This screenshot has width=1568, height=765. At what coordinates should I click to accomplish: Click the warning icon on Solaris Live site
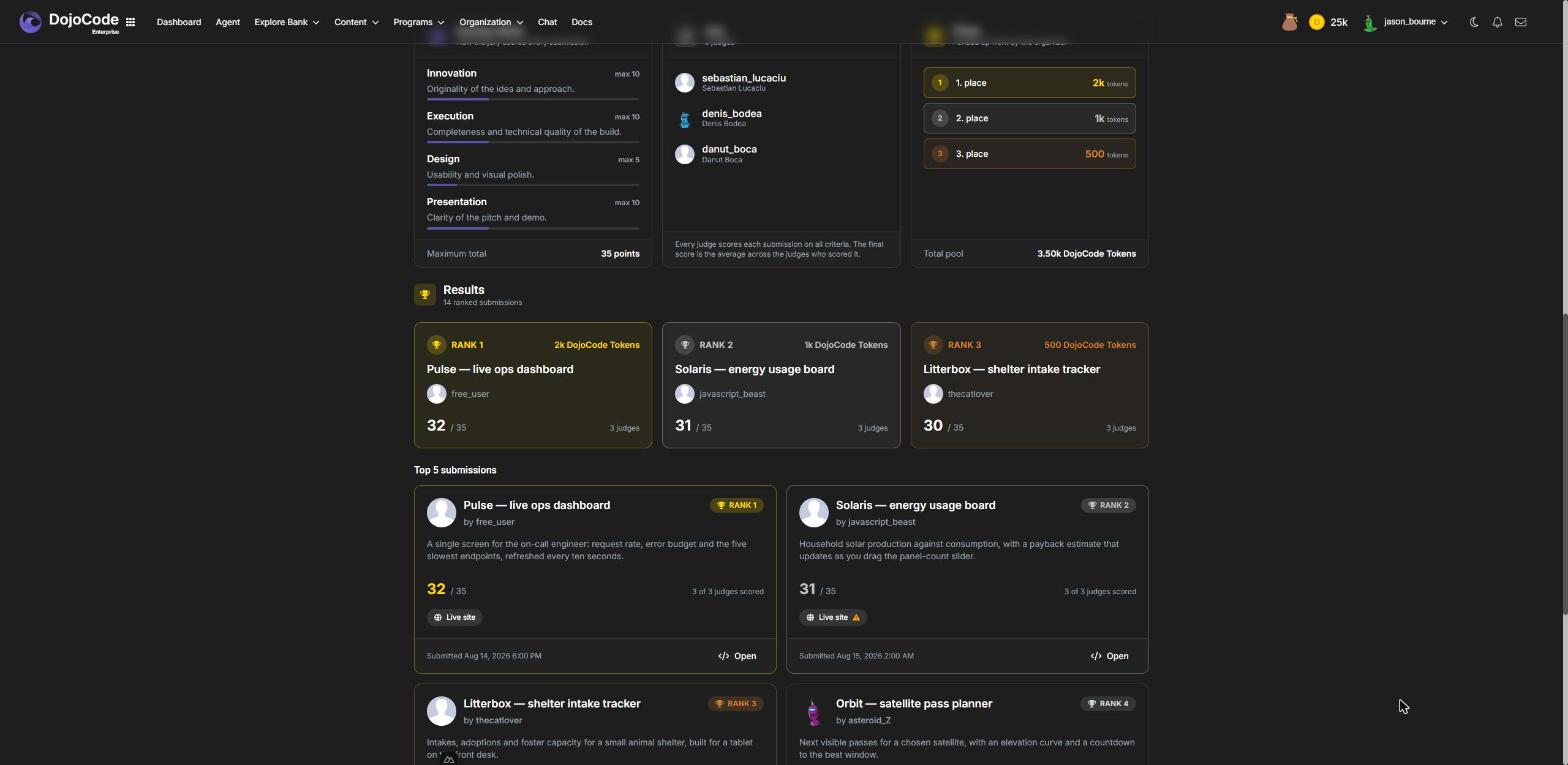(x=856, y=617)
